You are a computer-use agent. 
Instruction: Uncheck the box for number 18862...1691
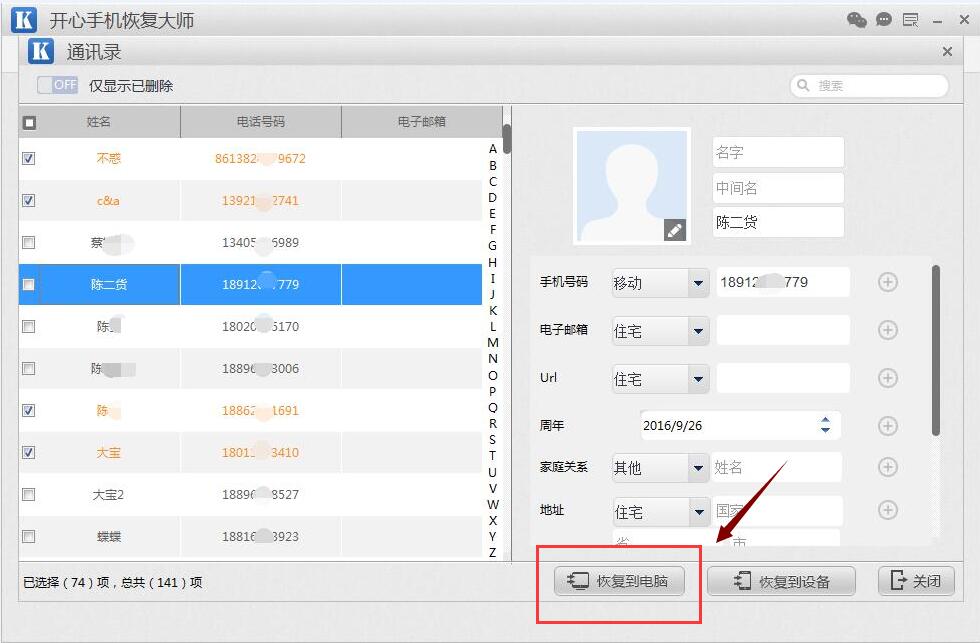pyautogui.click(x=29, y=411)
